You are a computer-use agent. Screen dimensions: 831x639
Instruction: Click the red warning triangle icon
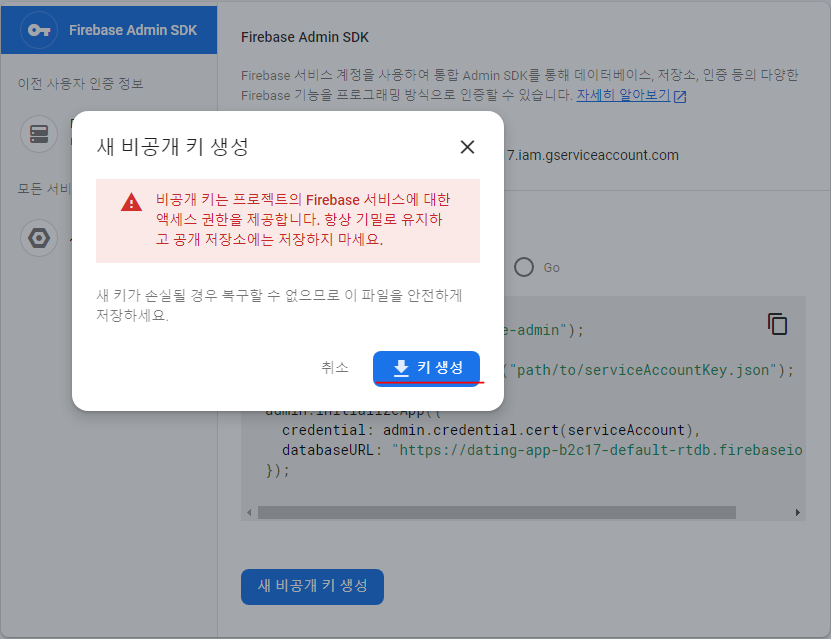[x=131, y=202]
